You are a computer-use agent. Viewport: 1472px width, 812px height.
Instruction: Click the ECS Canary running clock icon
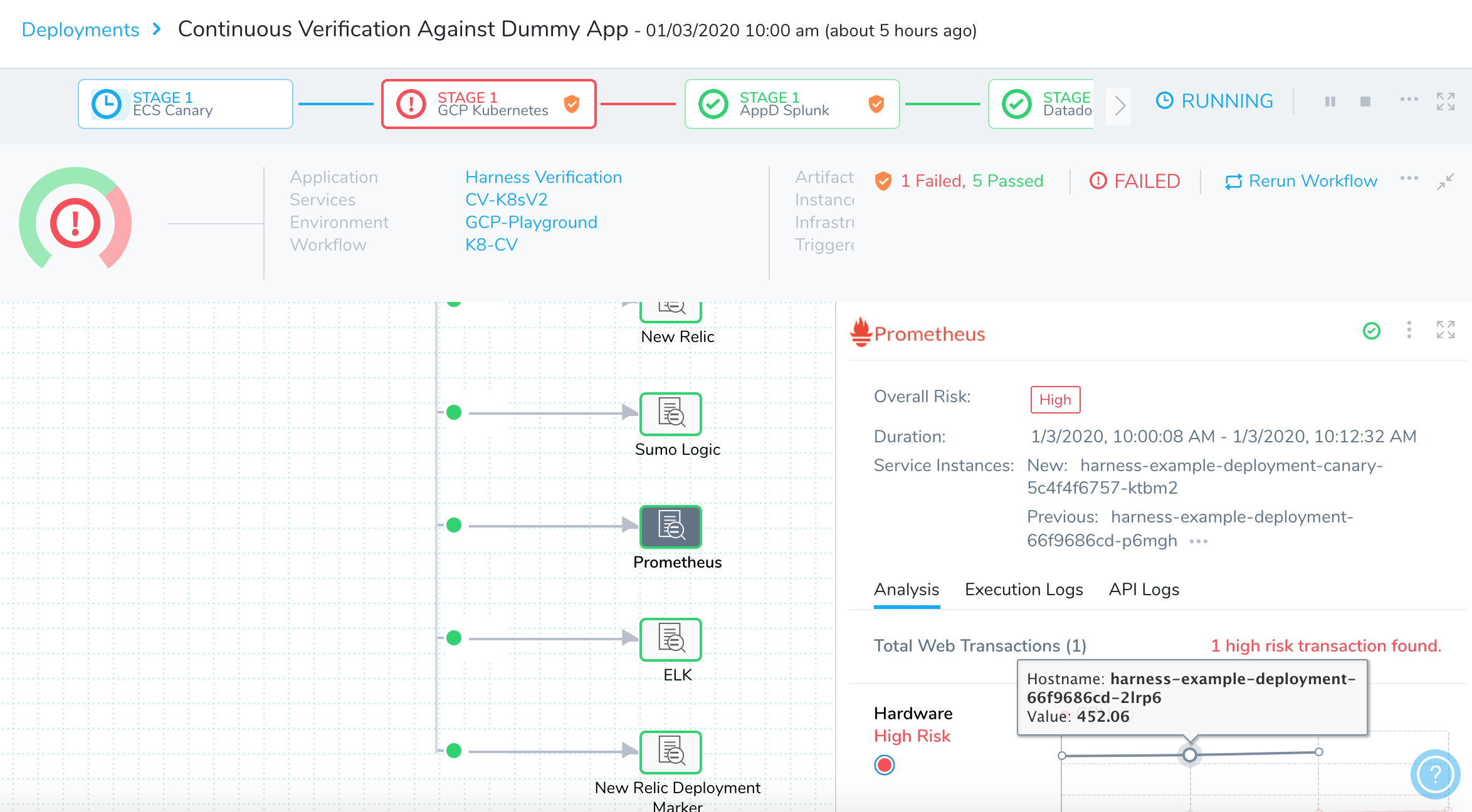(x=107, y=104)
